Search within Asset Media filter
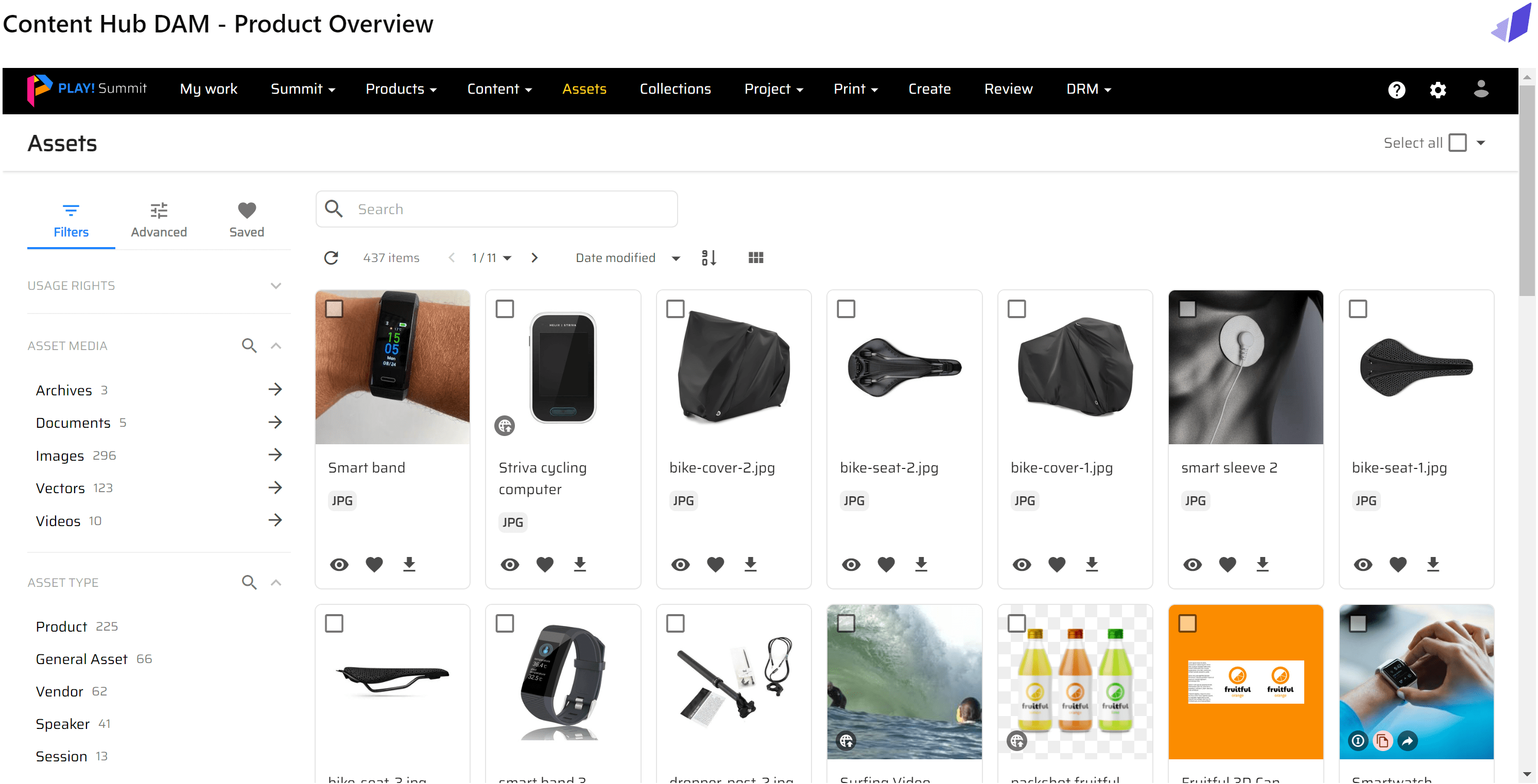This screenshot has width=1538, height=784. tap(249, 346)
